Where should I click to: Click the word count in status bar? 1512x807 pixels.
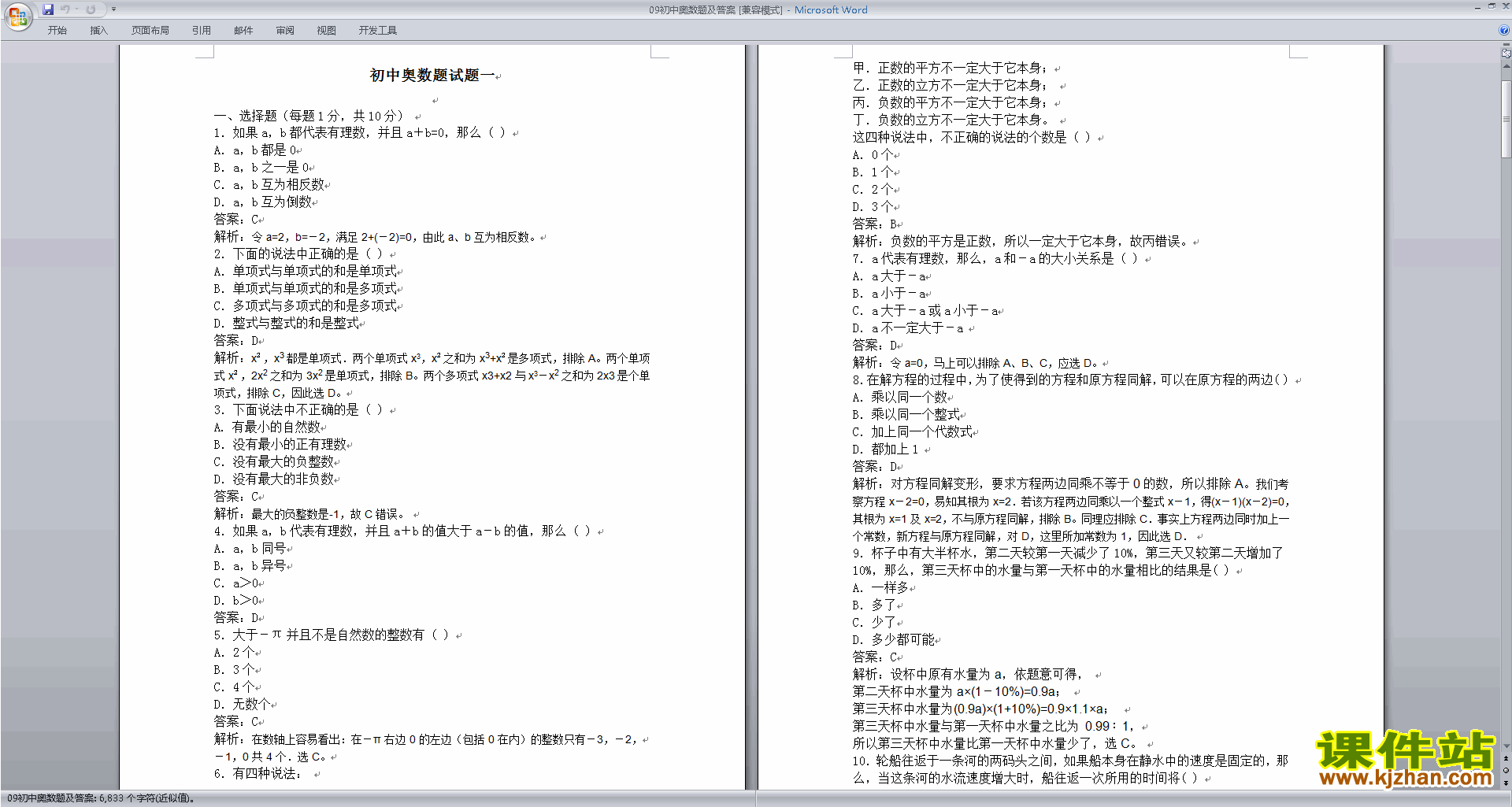point(101,798)
